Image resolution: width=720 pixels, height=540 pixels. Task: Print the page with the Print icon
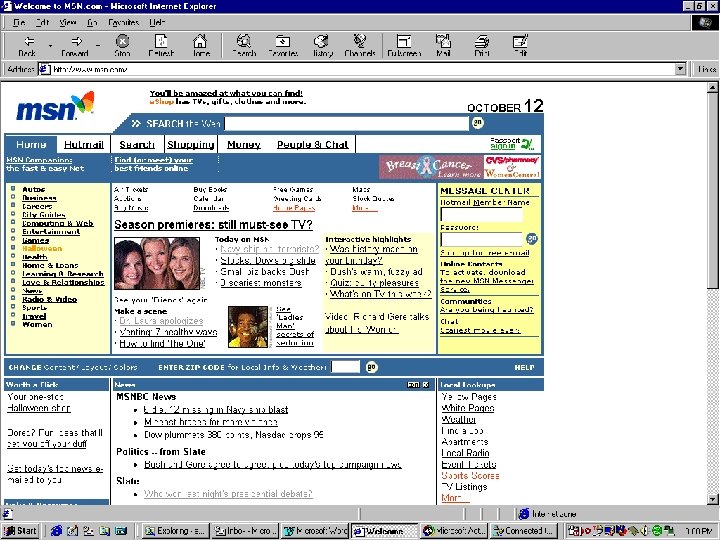point(482,46)
